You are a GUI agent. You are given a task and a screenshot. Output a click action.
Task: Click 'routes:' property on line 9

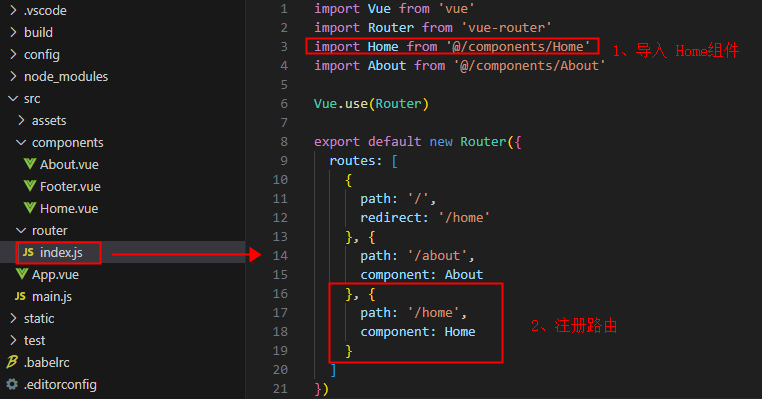point(356,161)
